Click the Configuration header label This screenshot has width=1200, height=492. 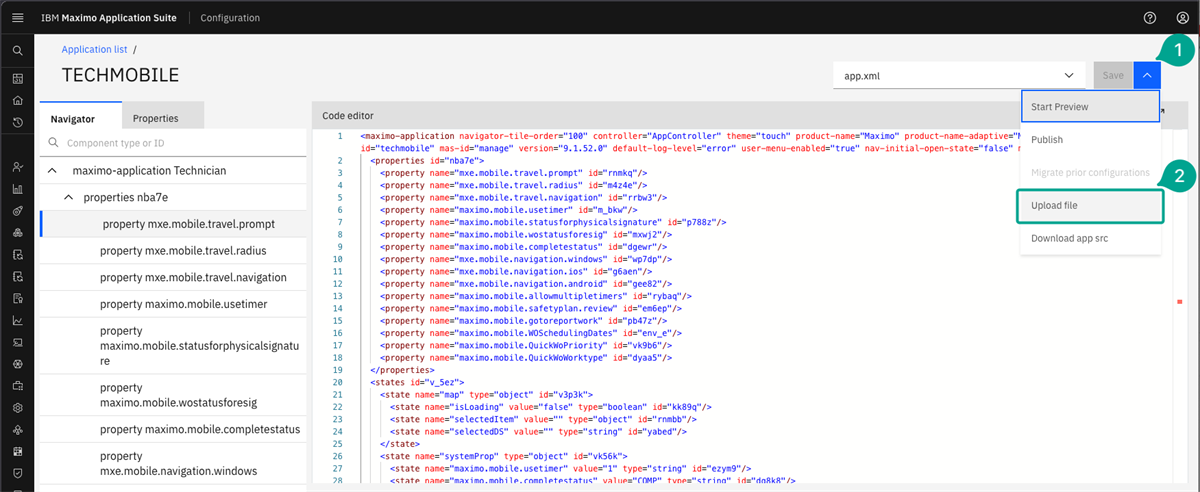(x=230, y=18)
